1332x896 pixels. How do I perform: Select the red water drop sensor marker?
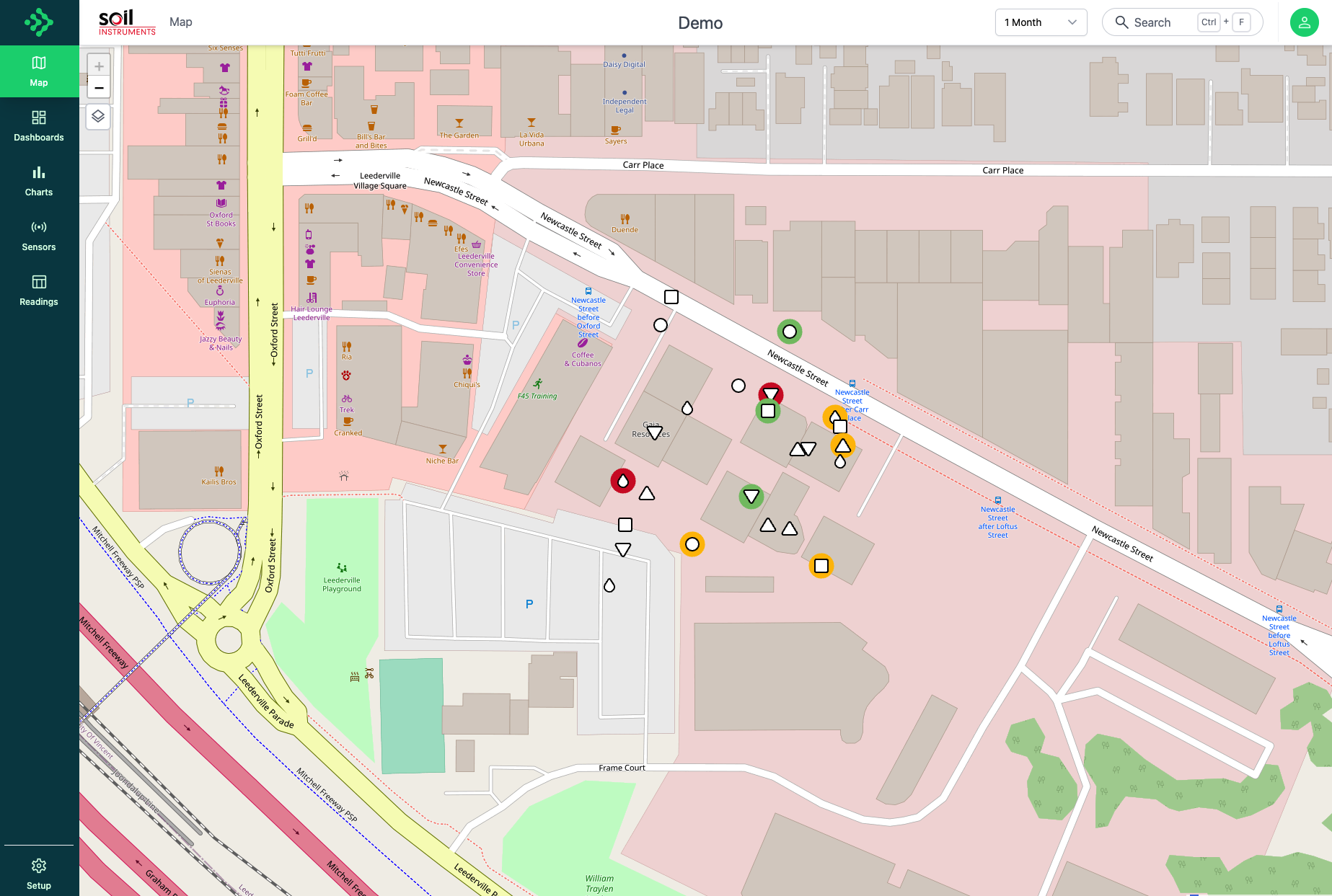point(623,481)
